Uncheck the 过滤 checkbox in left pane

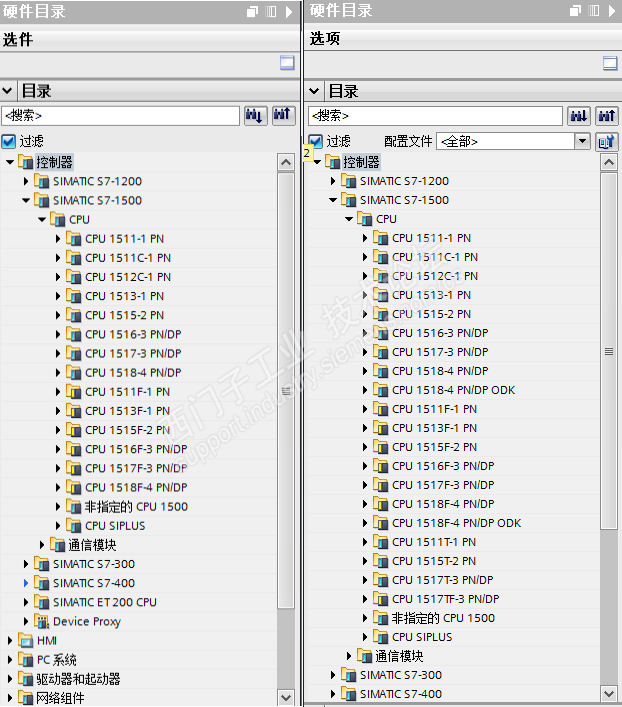[x=9, y=142]
